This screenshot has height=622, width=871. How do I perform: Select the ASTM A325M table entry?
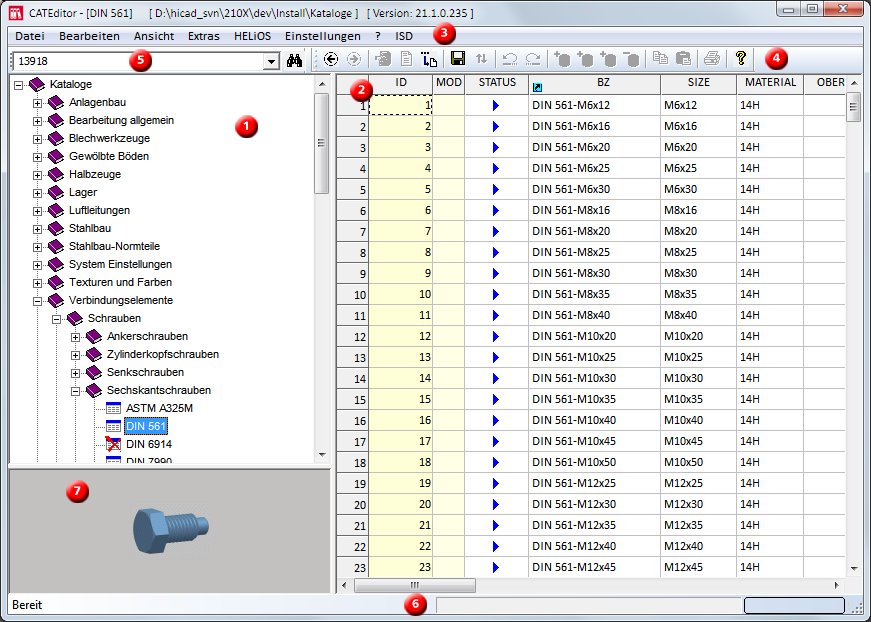[x=159, y=408]
